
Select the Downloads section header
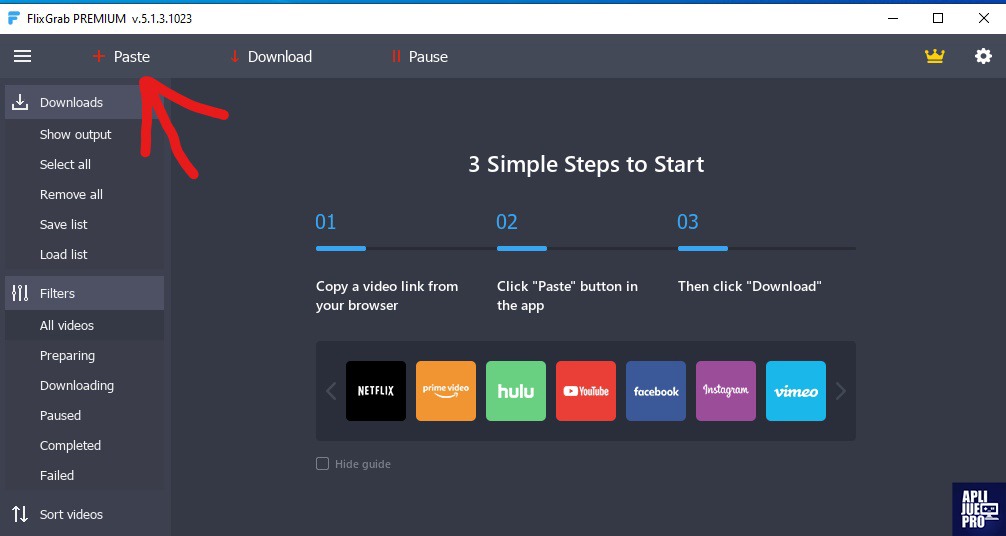85,102
